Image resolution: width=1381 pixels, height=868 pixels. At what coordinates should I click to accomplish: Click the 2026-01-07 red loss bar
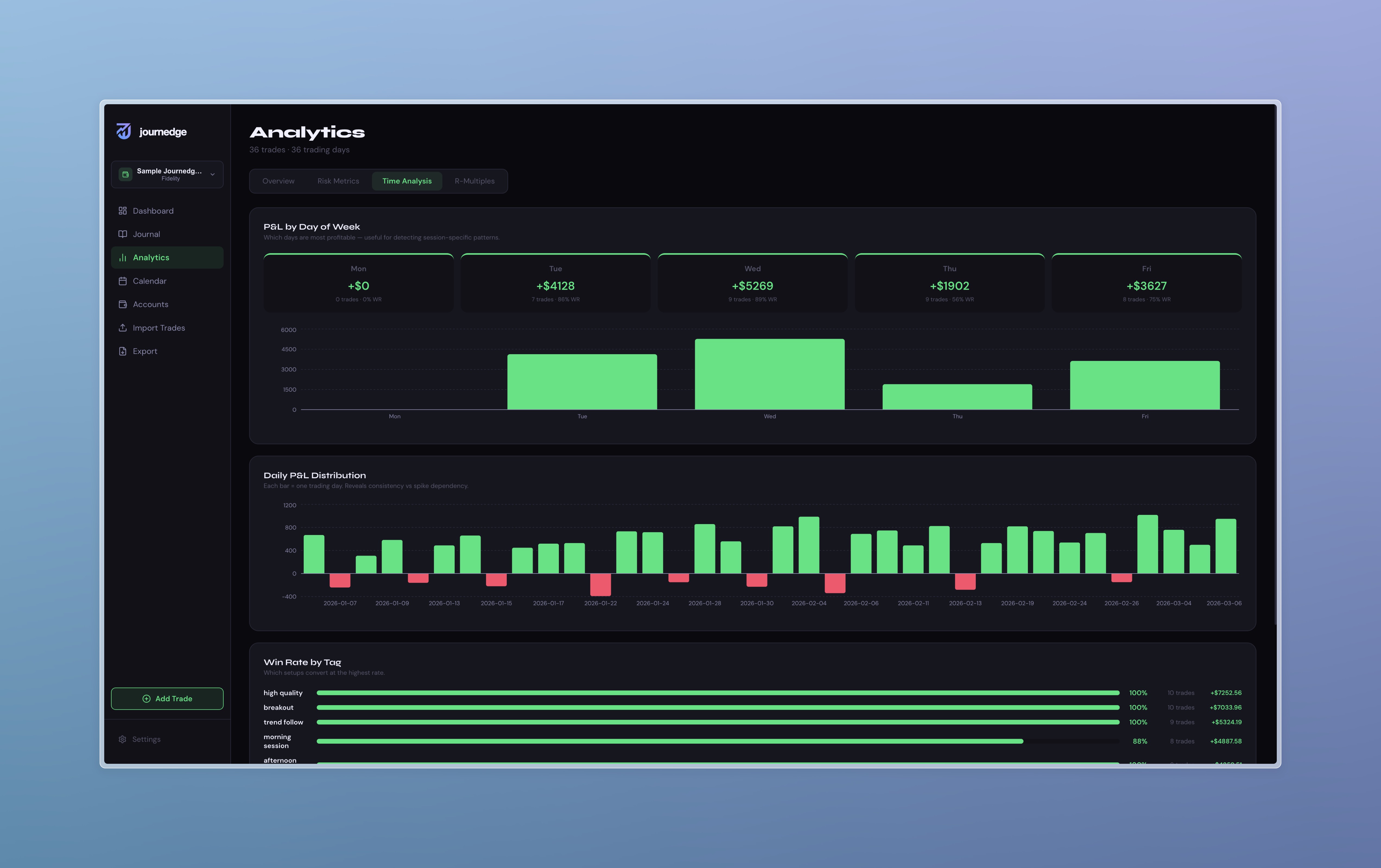pyautogui.click(x=340, y=580)
